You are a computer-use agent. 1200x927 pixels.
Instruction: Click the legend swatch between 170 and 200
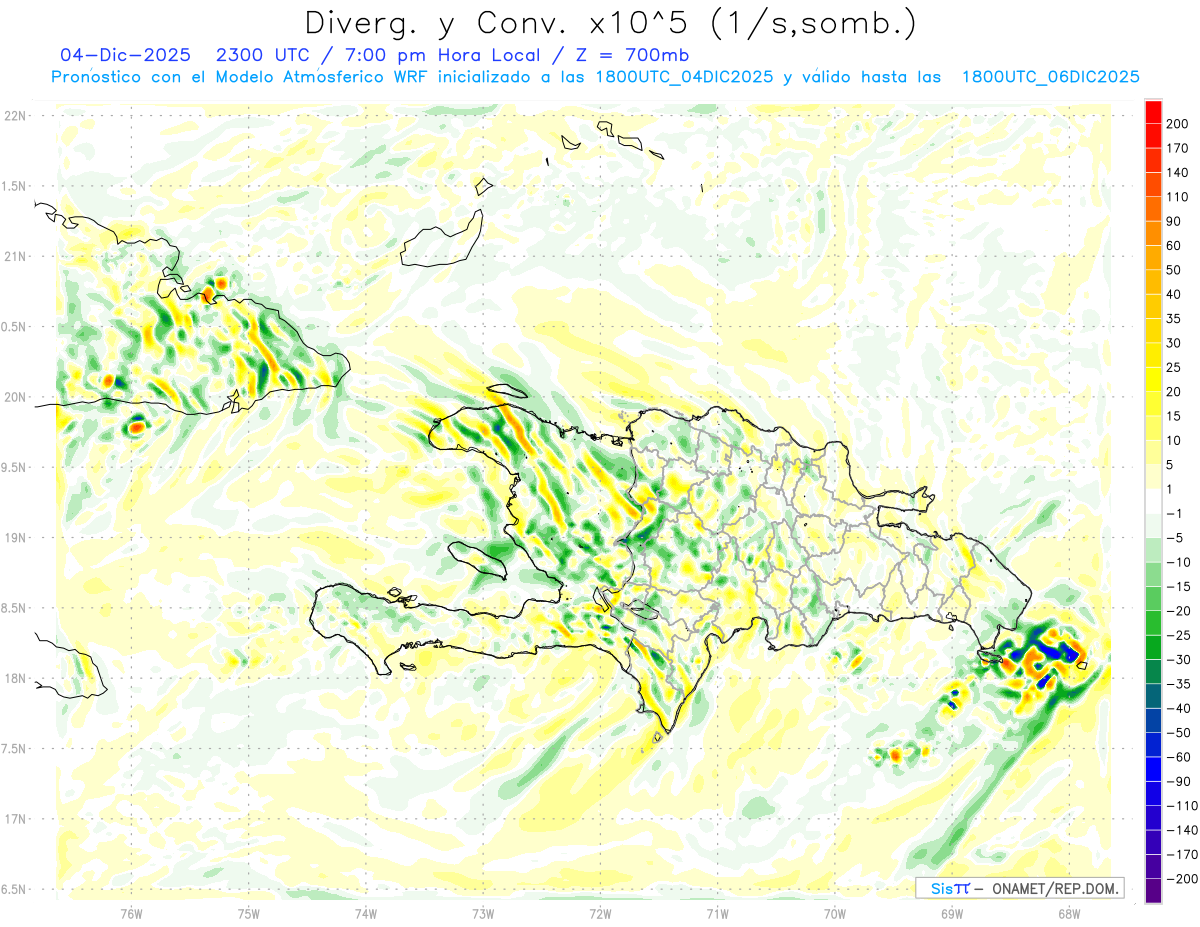tap(1153, 136)
